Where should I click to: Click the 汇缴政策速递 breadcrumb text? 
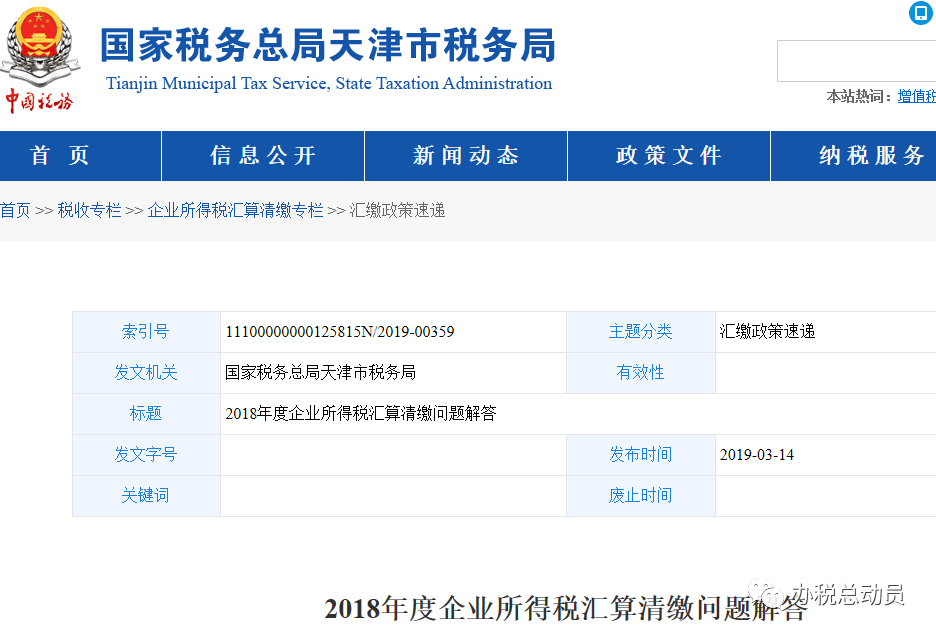(x=397, y=210)
